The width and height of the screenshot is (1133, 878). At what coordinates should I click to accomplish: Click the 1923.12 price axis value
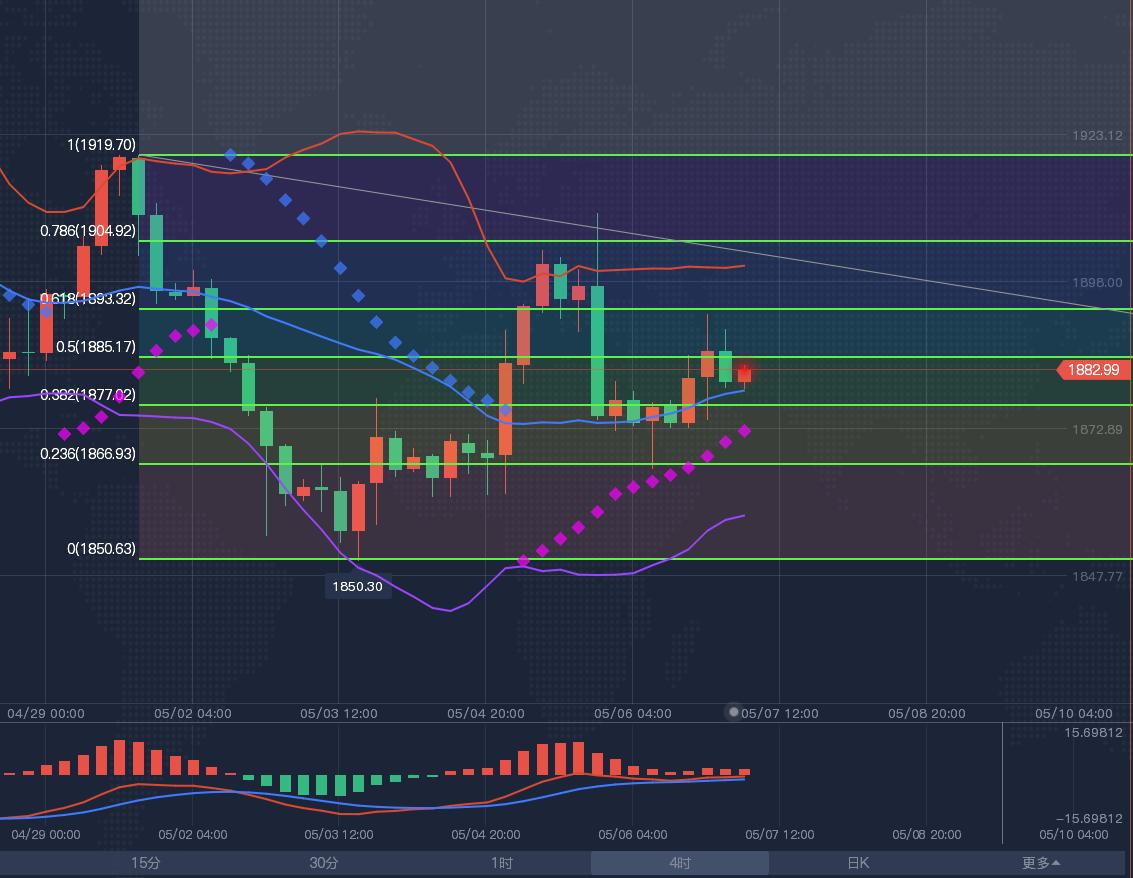coord(1097,134)
